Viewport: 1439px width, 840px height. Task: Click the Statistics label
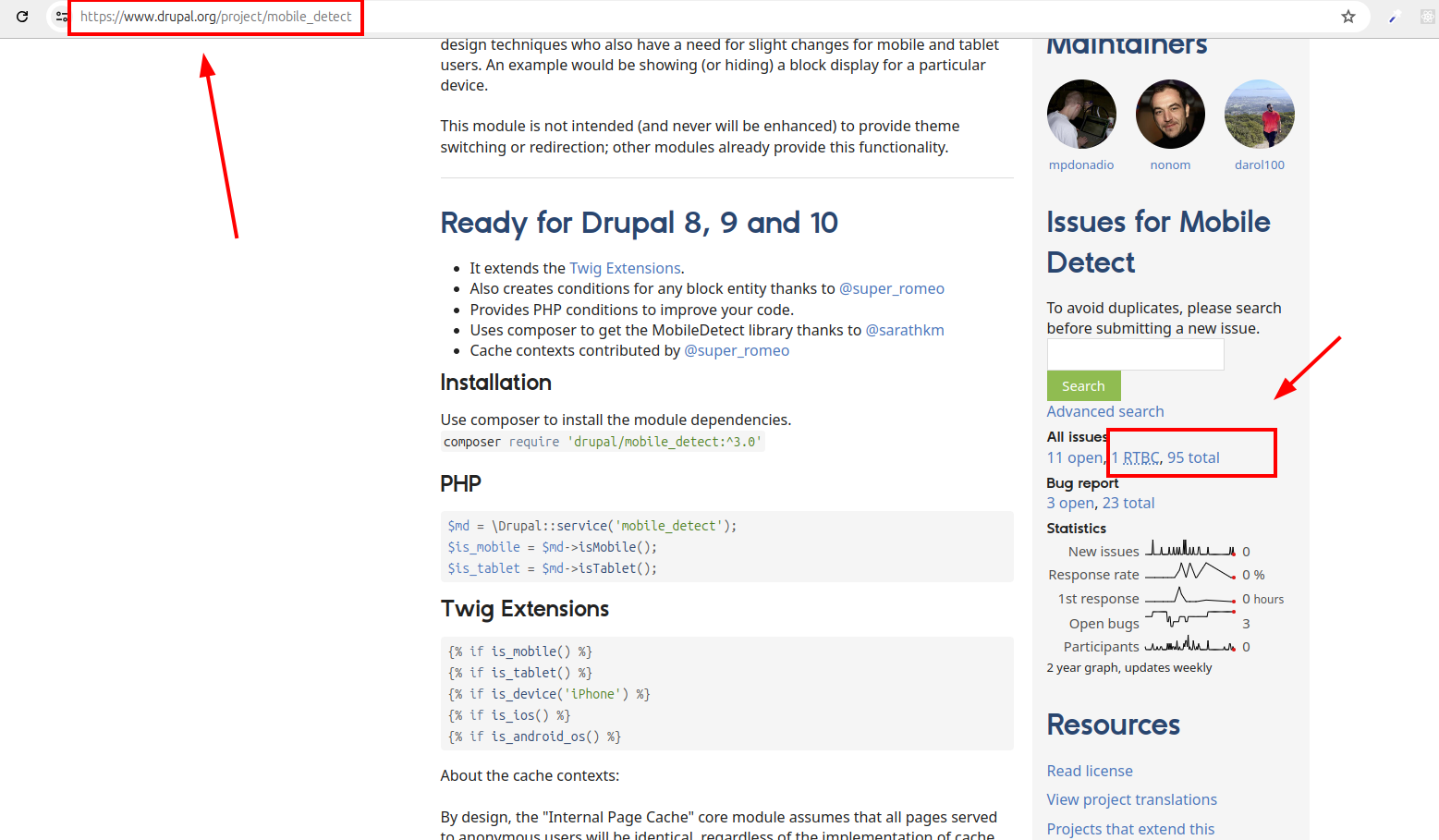(1077, 529)
